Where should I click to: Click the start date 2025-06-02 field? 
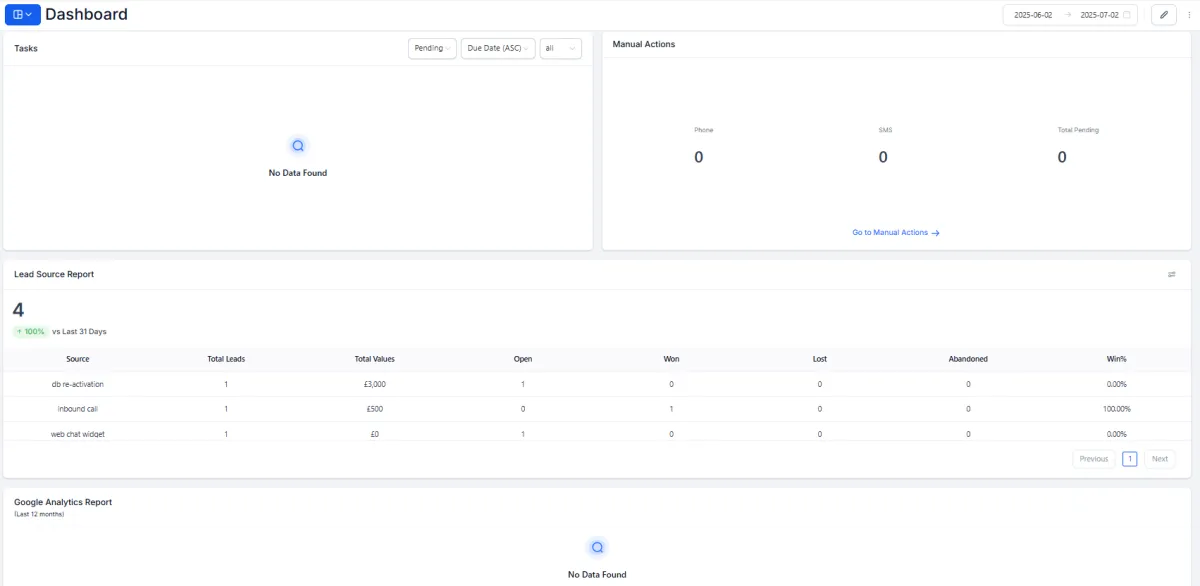(x=1033, y=15)
